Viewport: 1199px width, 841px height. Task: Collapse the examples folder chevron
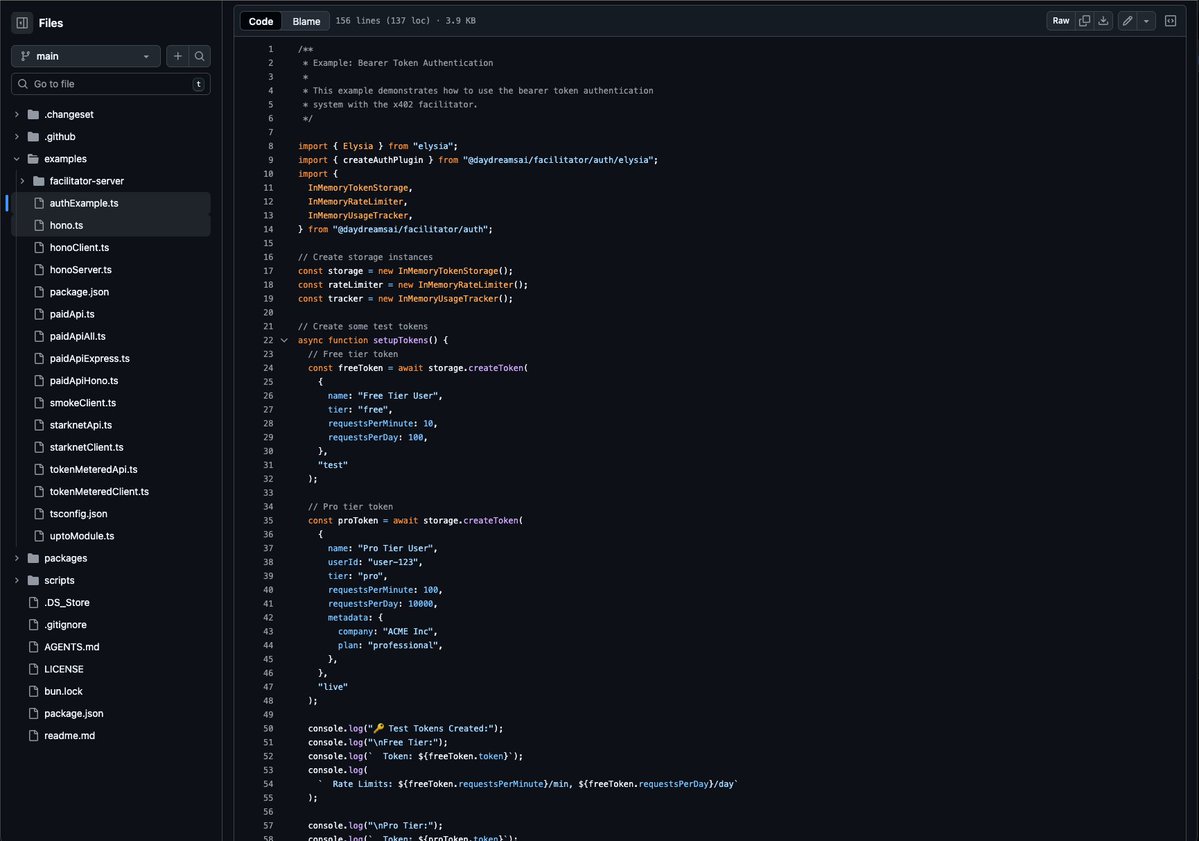tap(17, 159)
